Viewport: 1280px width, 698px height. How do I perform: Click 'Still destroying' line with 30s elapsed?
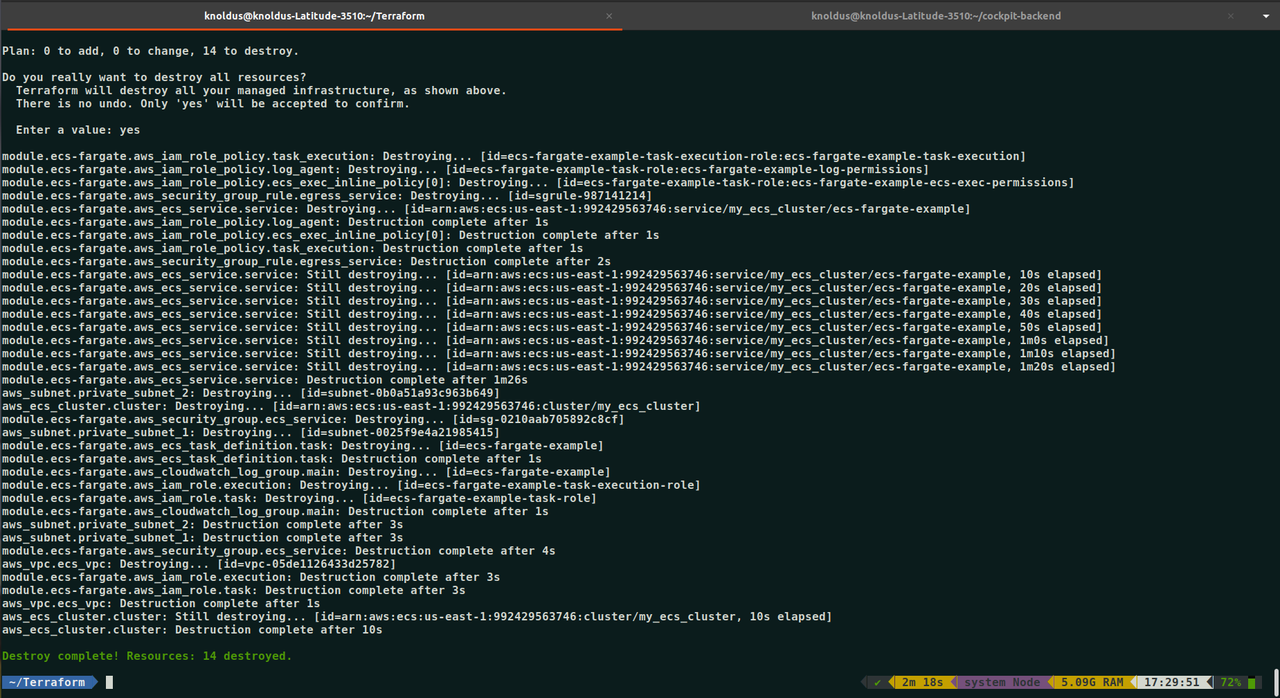tap(552, 301)
